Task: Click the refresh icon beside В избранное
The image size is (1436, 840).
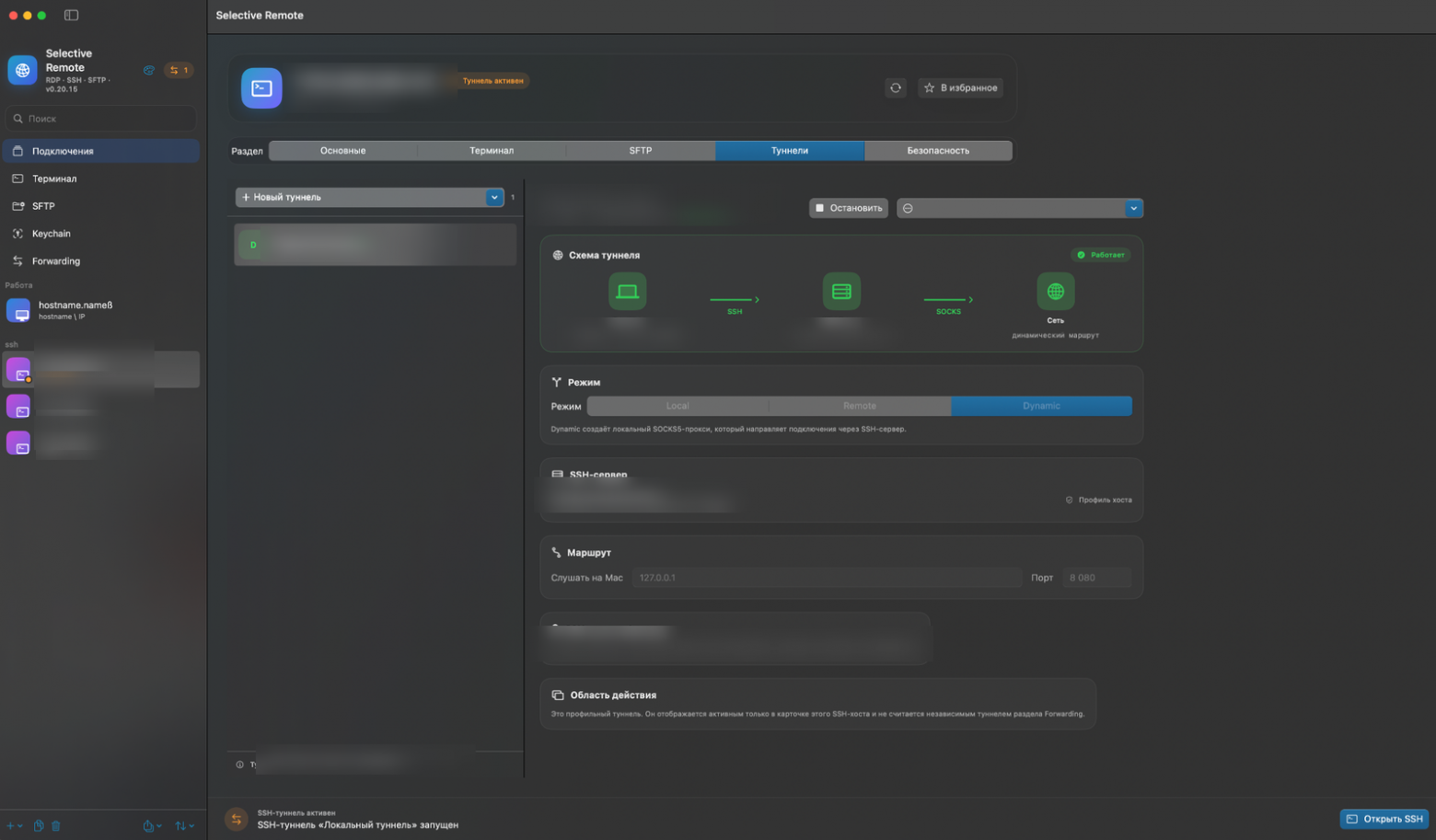Action: point(896,87)
